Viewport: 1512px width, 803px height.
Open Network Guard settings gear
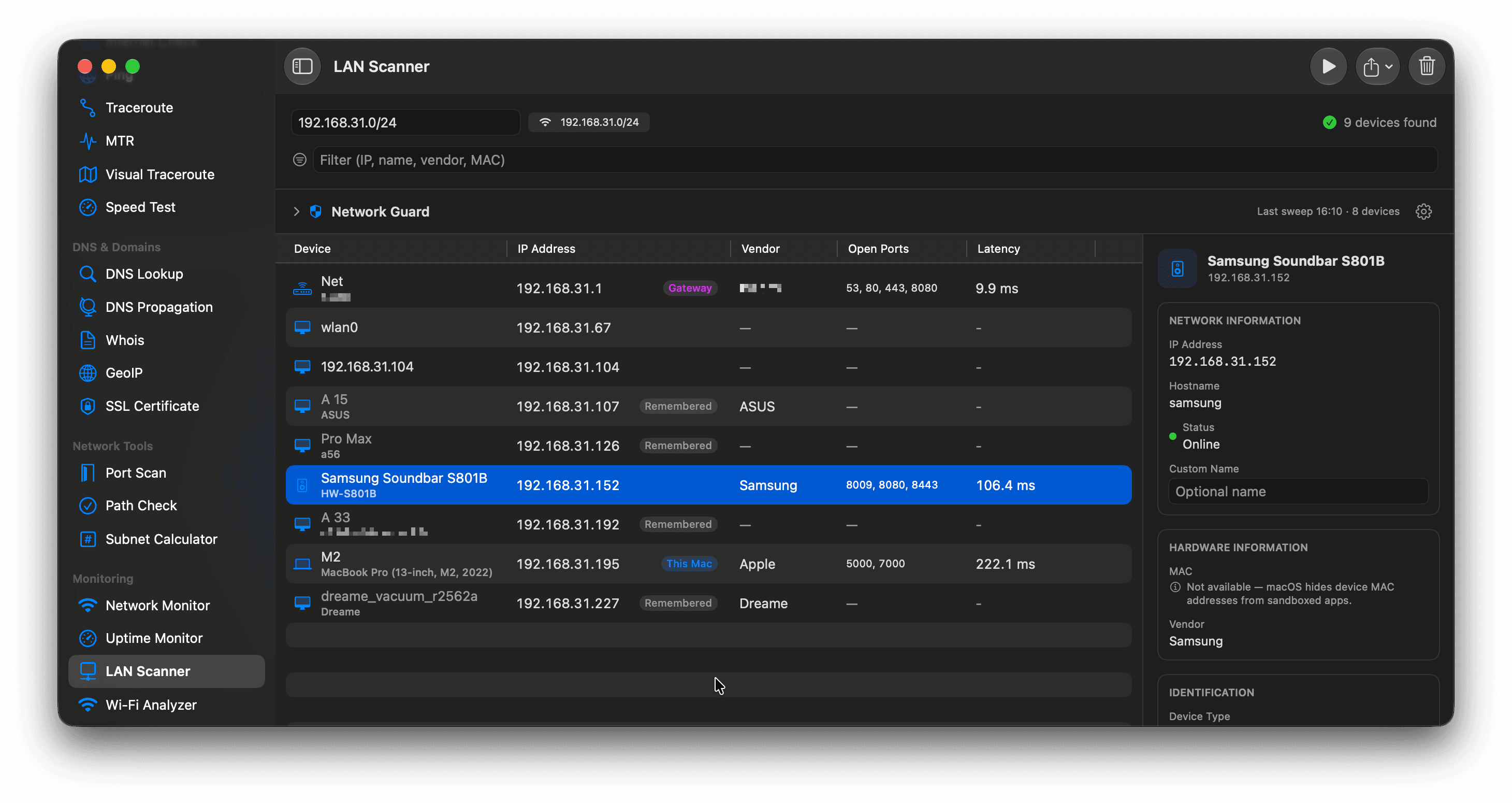(x=1423, y=211)
